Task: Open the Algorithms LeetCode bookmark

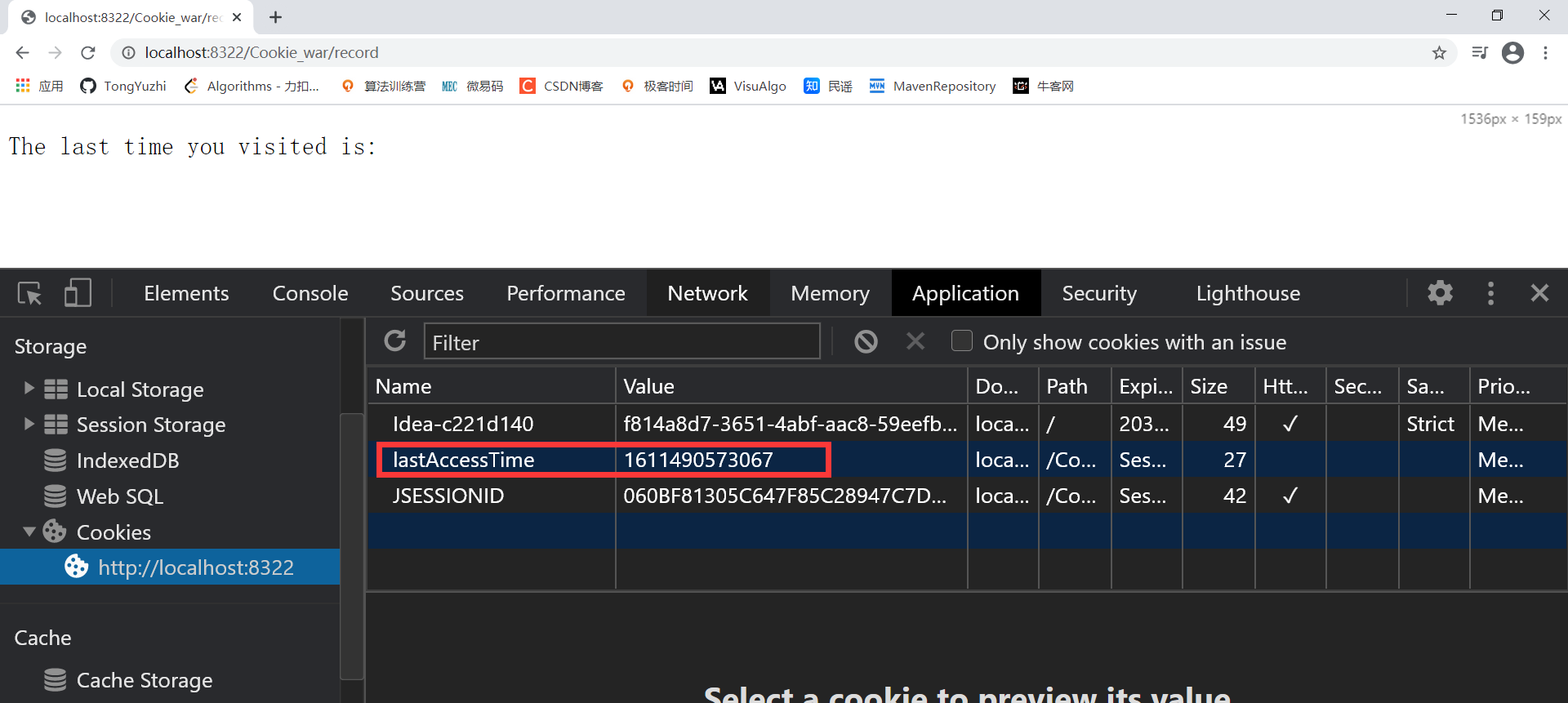Action: 252,86
